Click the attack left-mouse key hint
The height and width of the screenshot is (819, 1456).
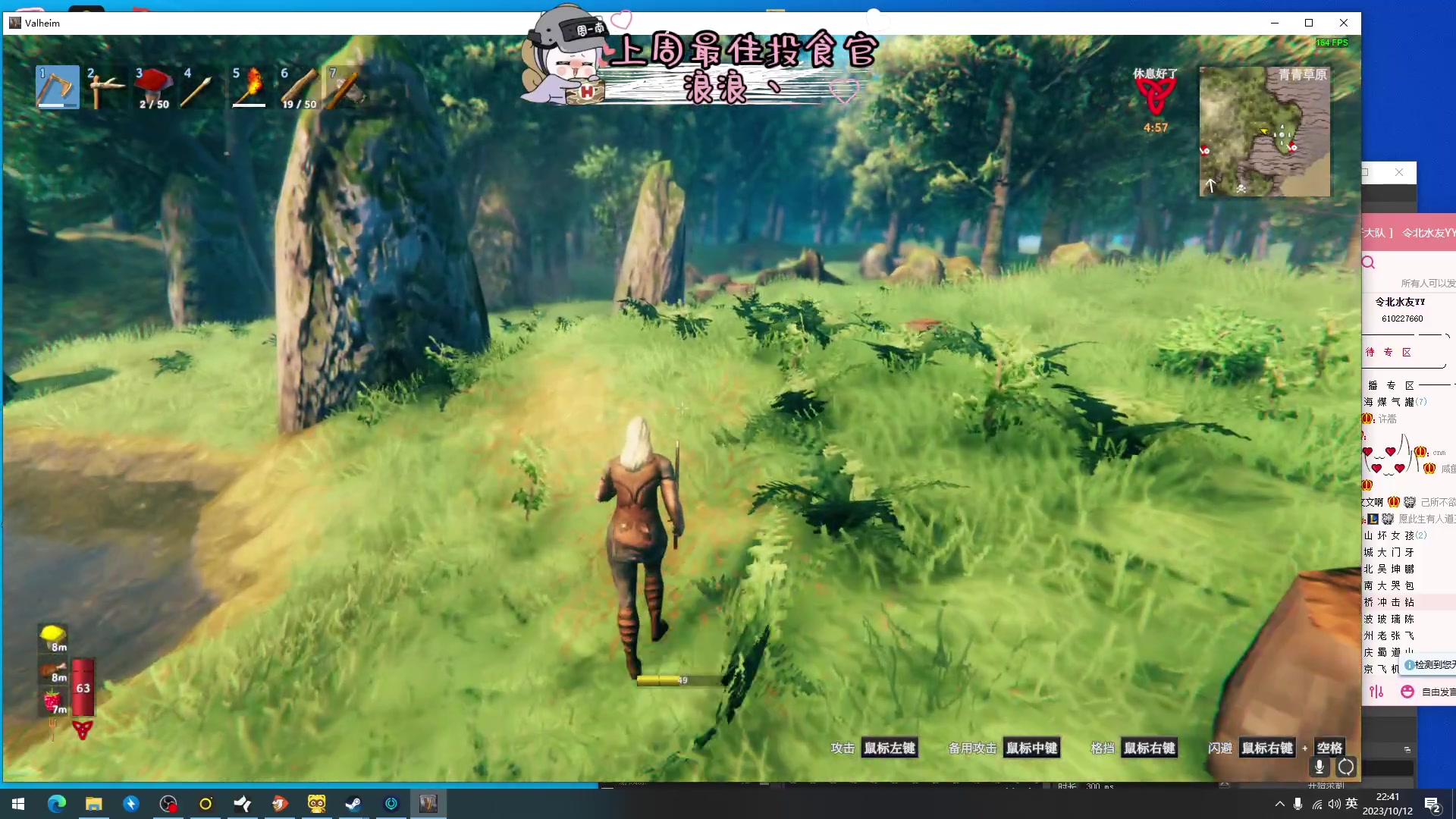click(x=890, y=748)
